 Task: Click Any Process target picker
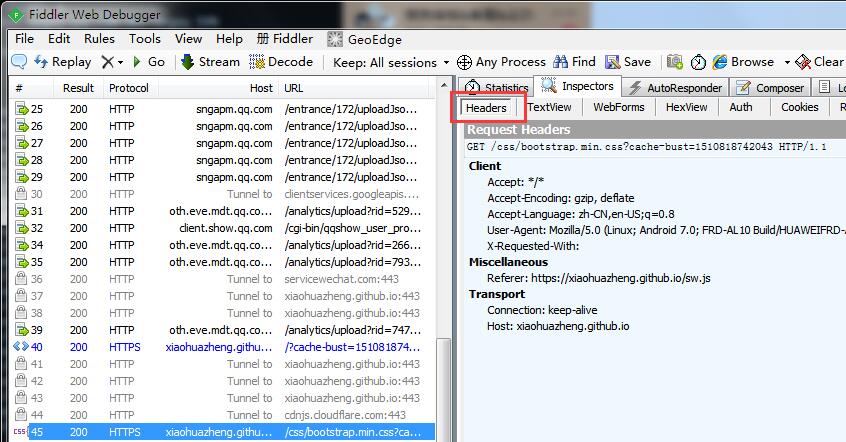point(501,62)
